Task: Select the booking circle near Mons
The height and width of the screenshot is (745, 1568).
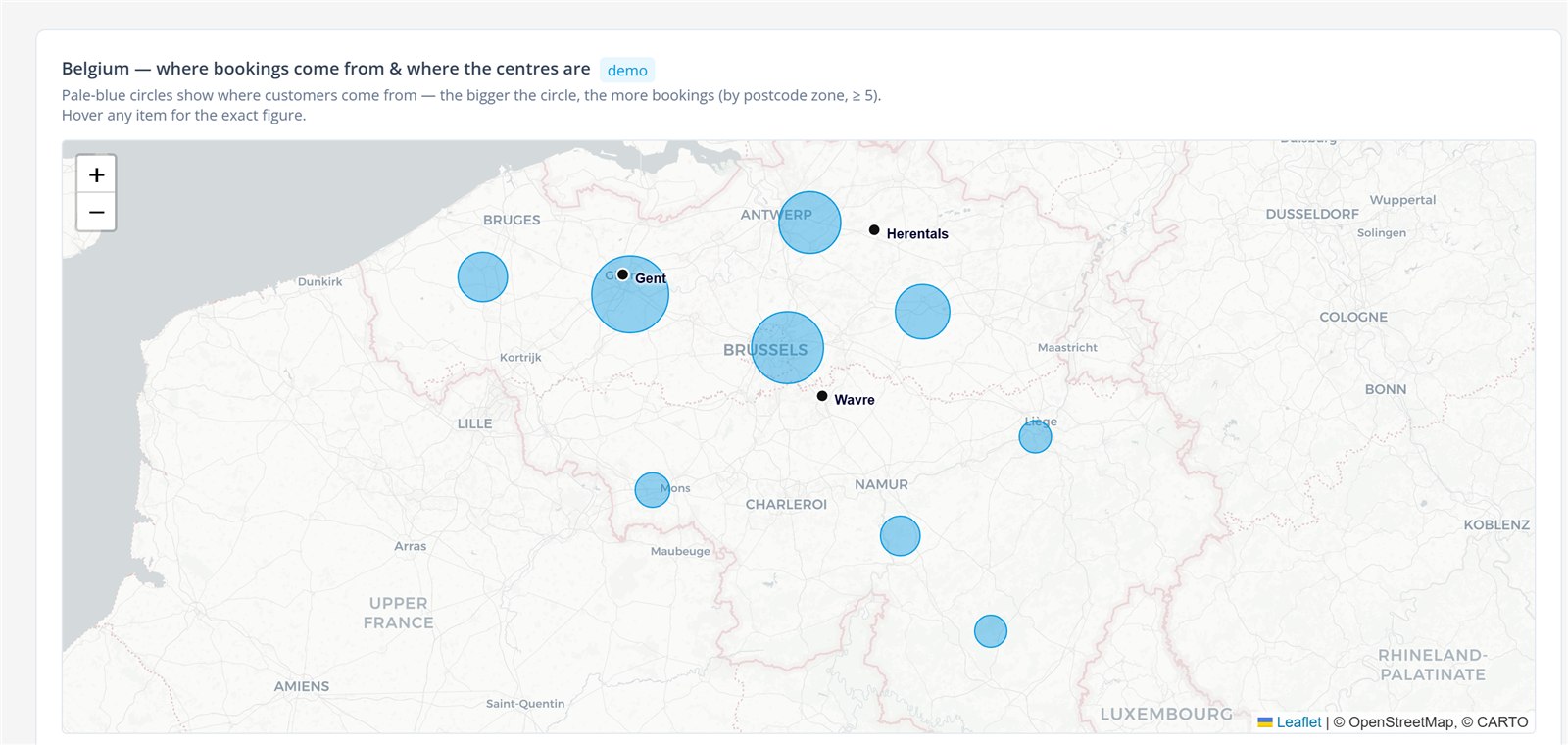Action: 652,490
